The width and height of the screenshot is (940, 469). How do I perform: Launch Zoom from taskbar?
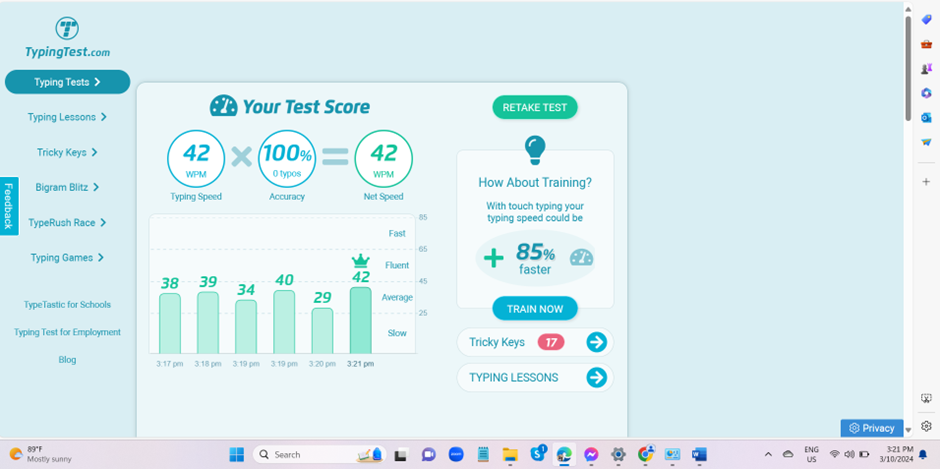[456, 455]
